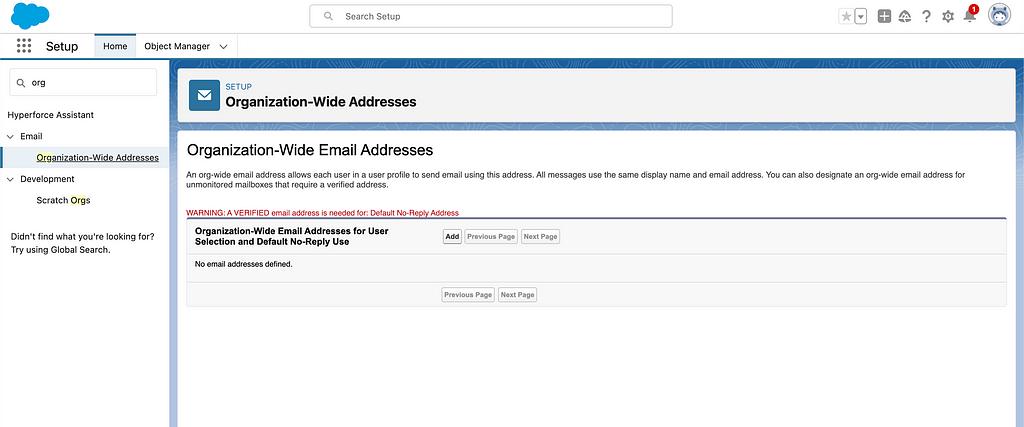Viewport: 1024px width, 427px height.
Task: Focus the Search Setup field
Action: click(x=491, y=16)
